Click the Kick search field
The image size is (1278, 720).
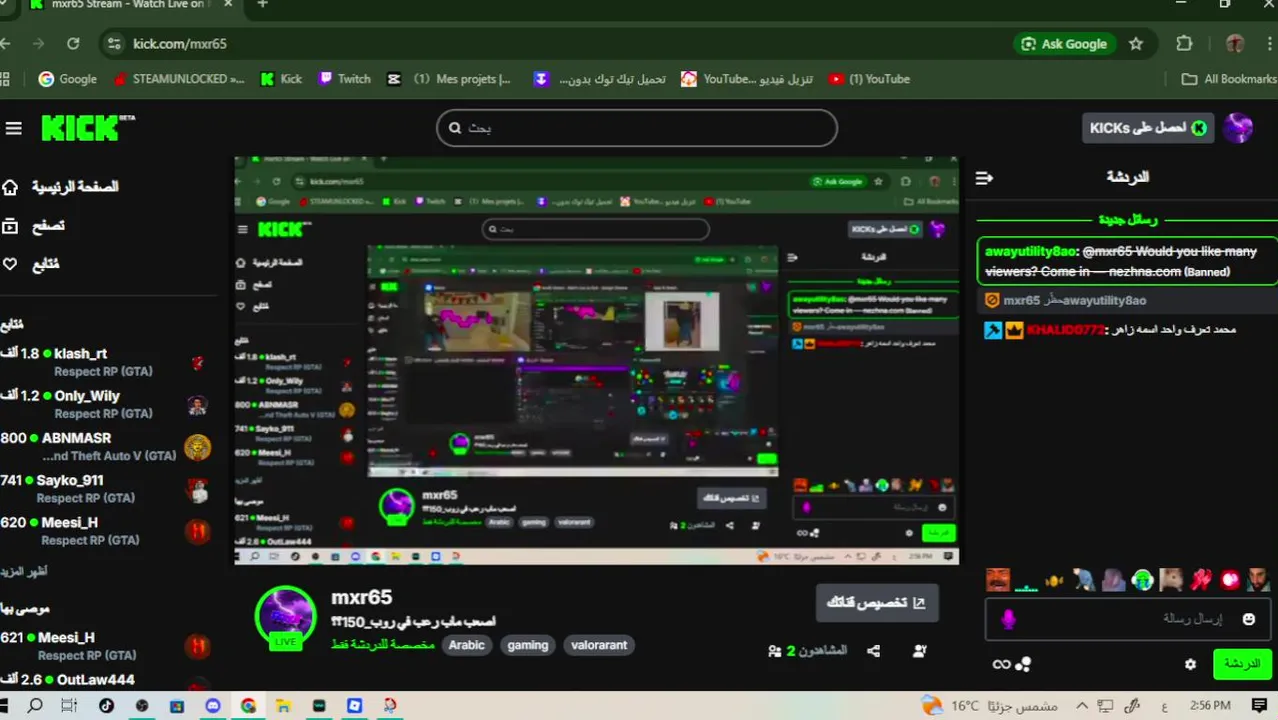637,128
